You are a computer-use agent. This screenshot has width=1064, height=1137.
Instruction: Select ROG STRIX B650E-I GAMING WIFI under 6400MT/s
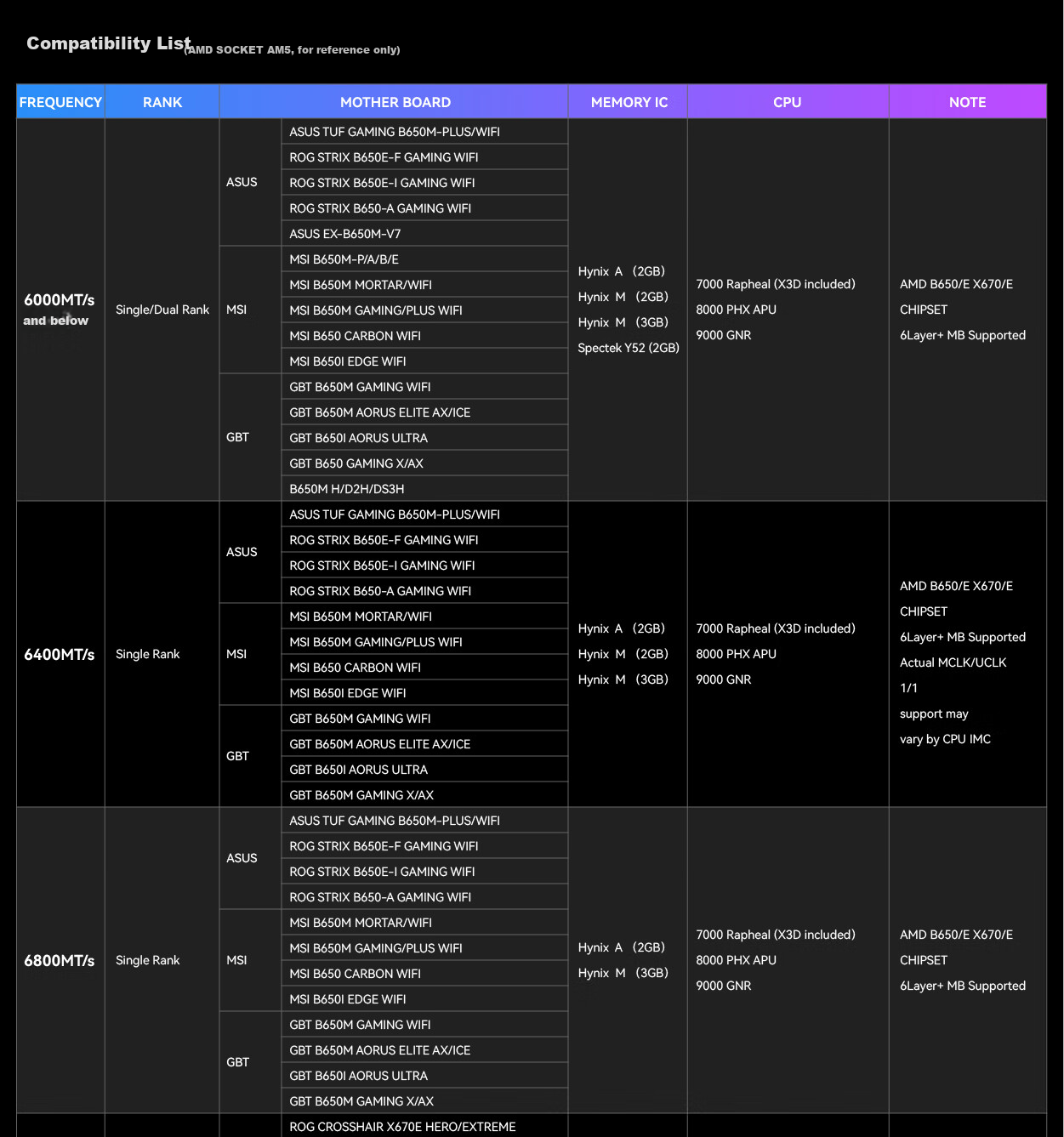coord(424,566)
